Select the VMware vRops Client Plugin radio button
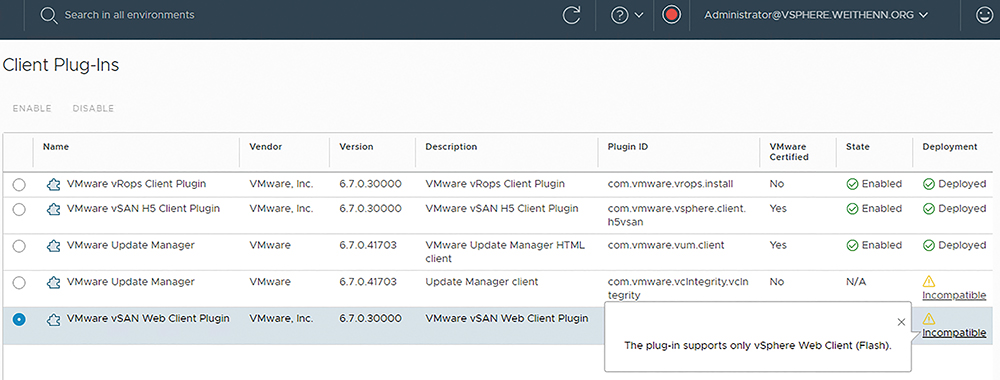 click(x=19, y=185)
